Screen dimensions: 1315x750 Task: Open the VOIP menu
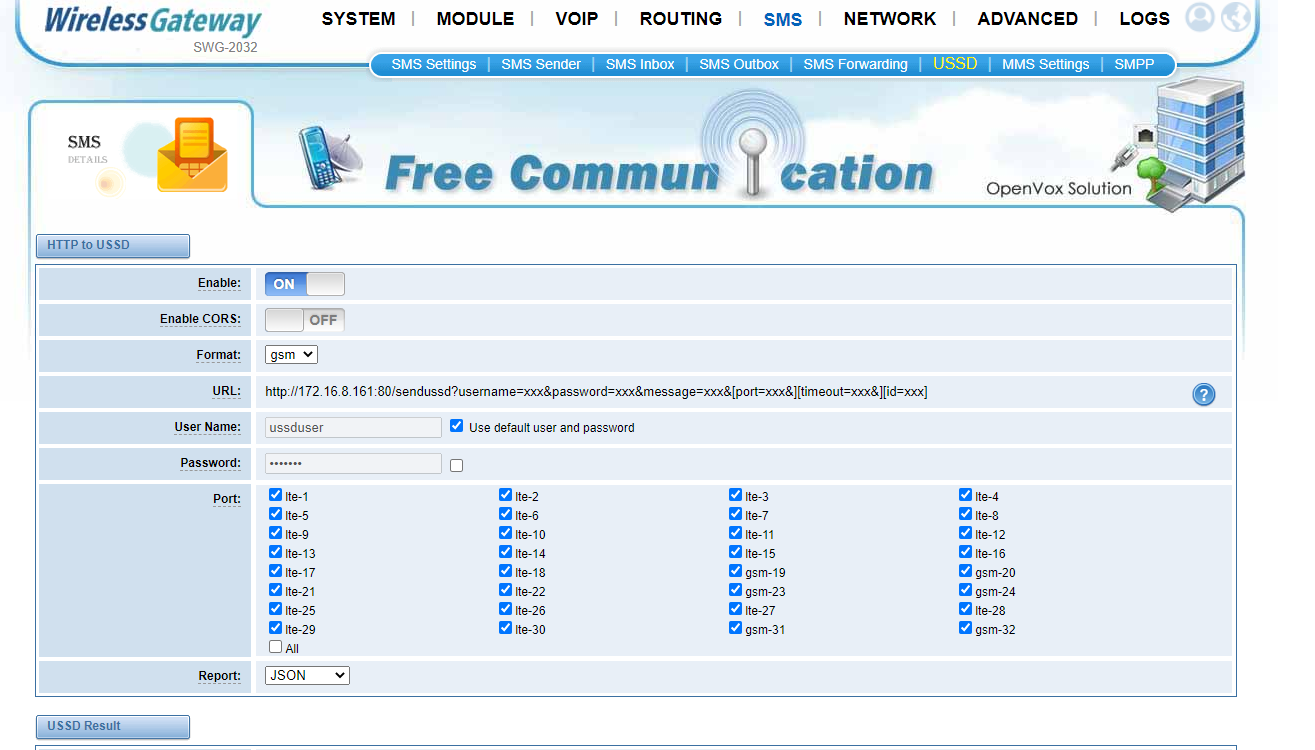577,19
